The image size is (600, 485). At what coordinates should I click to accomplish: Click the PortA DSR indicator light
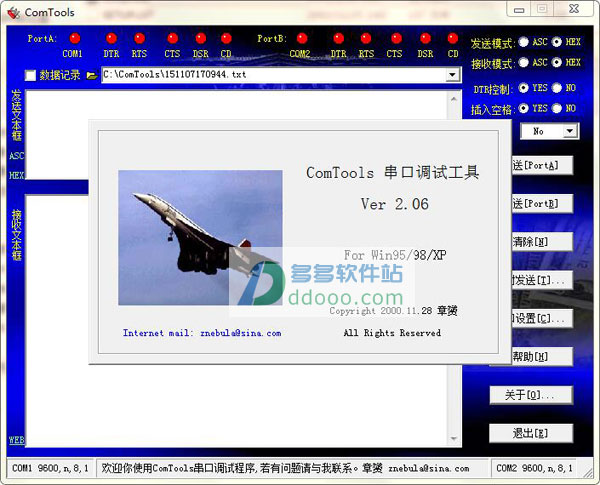click(201, 38)
